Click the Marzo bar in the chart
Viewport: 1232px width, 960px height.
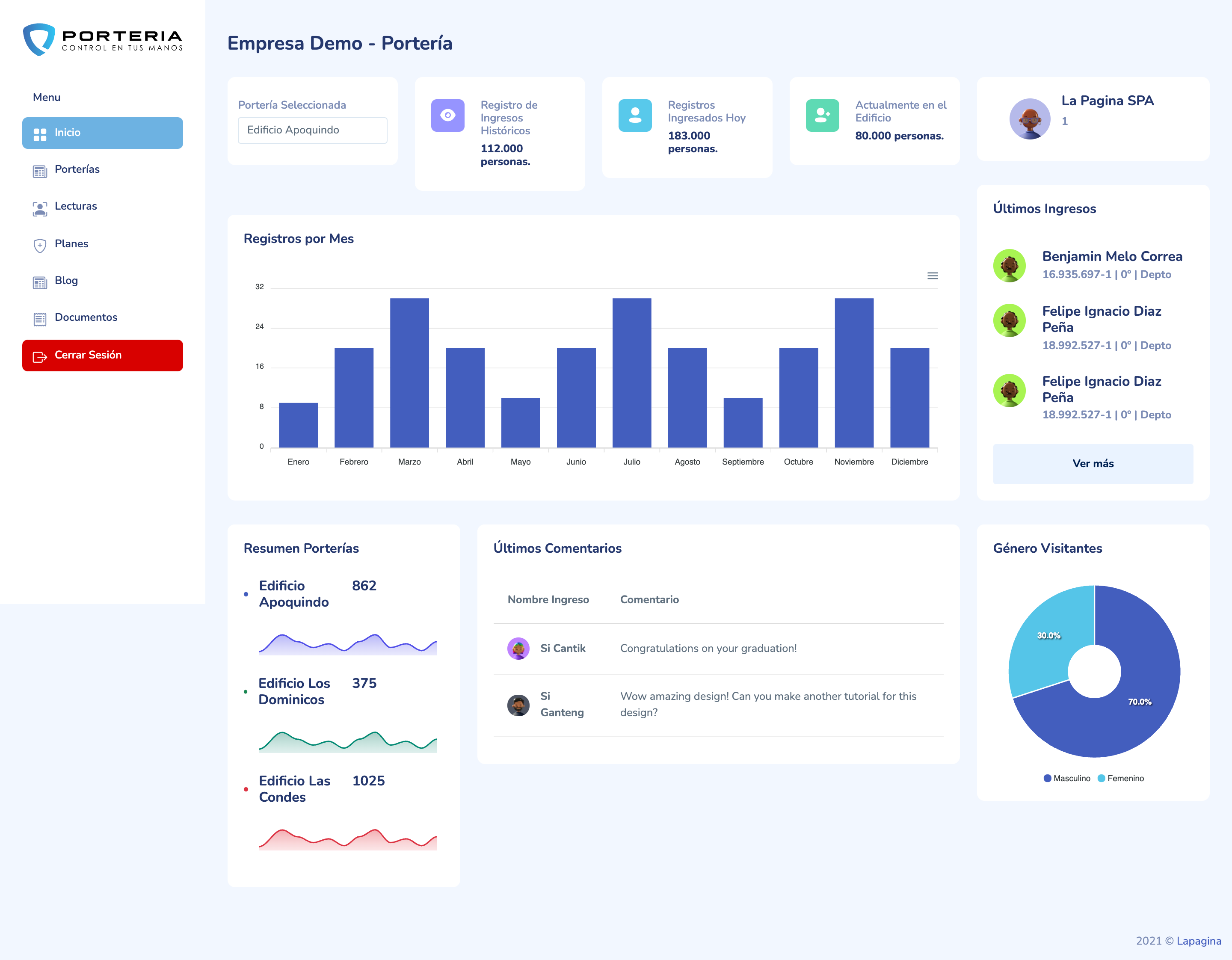(409, 372)
